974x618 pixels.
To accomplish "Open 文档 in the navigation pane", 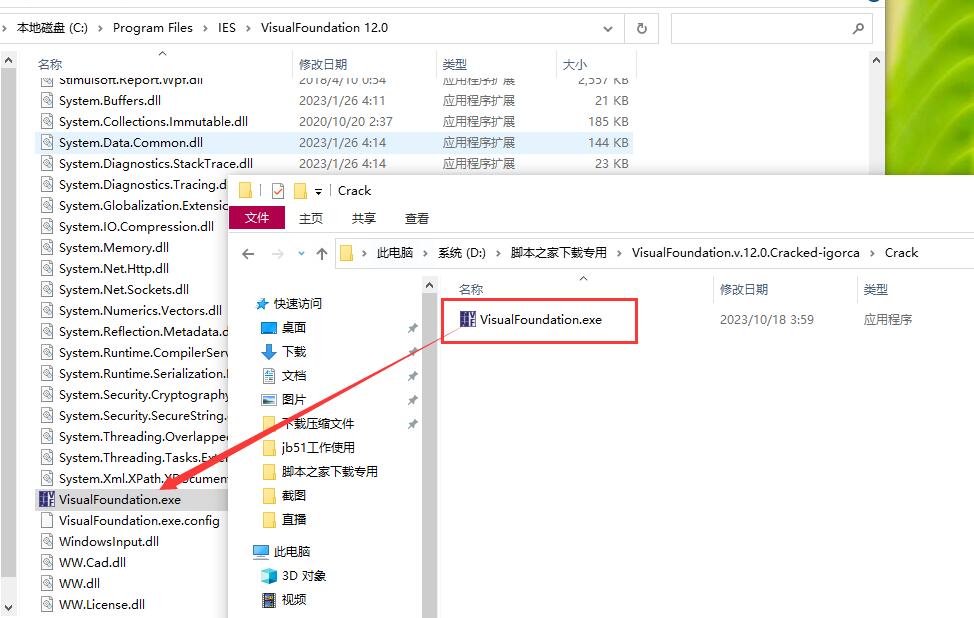I will tap(294, 376).
